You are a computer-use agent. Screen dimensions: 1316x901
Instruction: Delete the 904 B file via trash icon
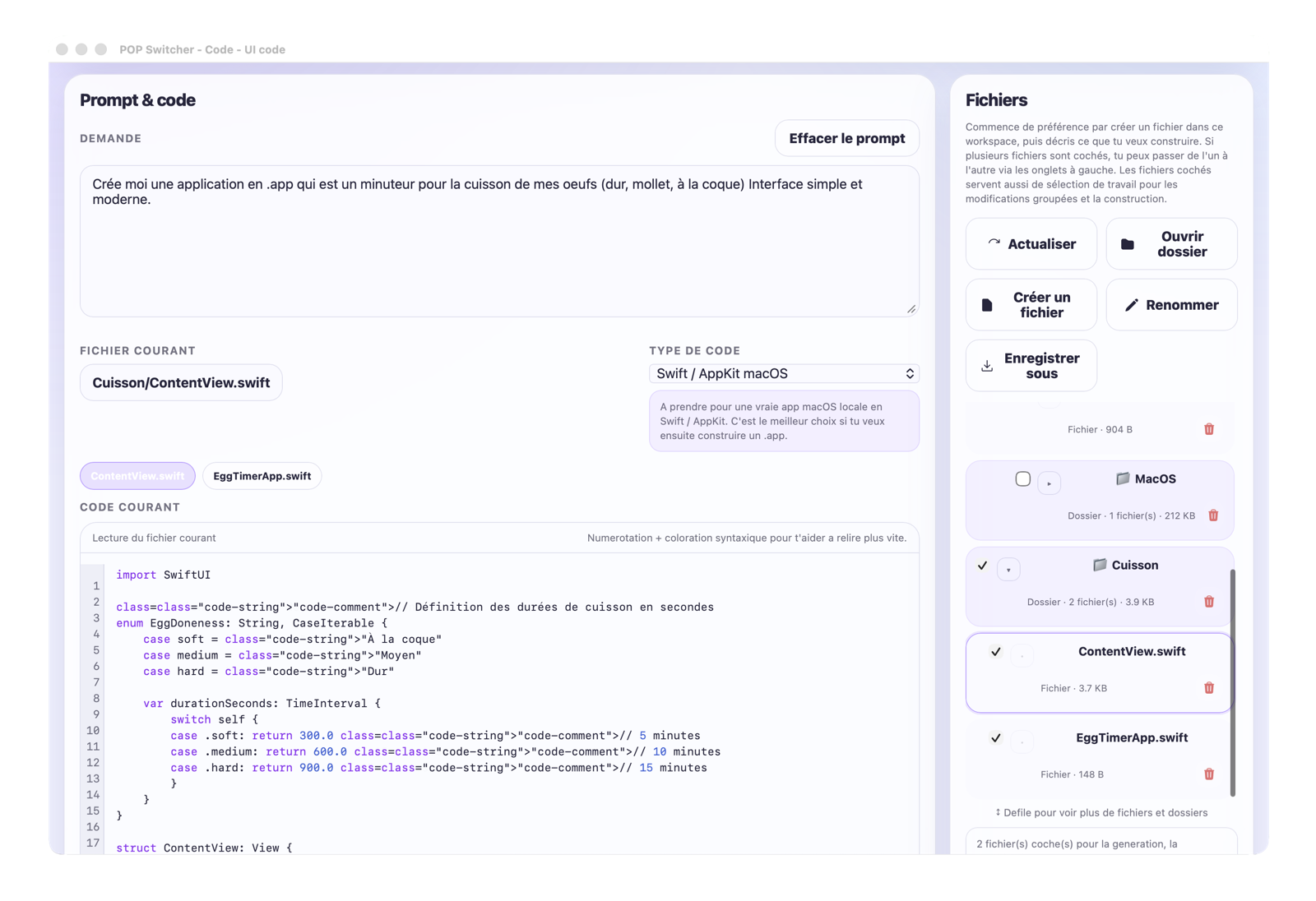pos(1209,429)
